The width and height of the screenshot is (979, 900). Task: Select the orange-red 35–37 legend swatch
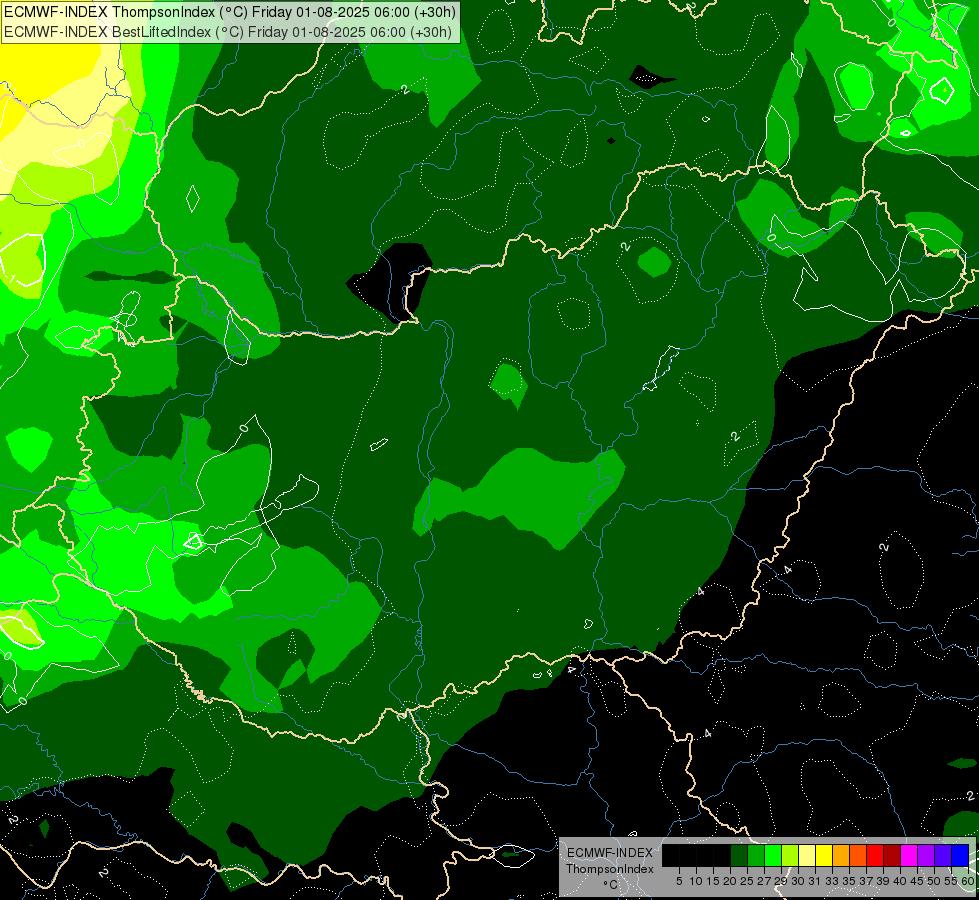[x=858, y=855]
